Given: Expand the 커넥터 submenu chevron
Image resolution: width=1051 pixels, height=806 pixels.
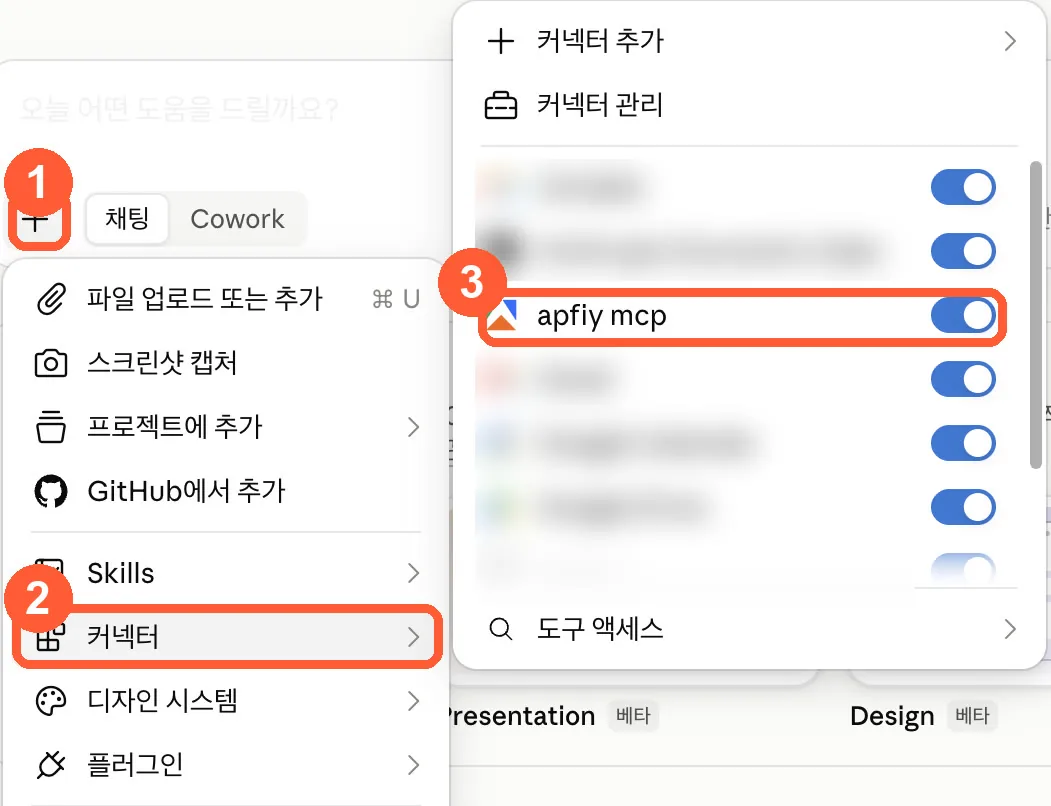Looking at the screenshot, I should [x=414, y=637].
